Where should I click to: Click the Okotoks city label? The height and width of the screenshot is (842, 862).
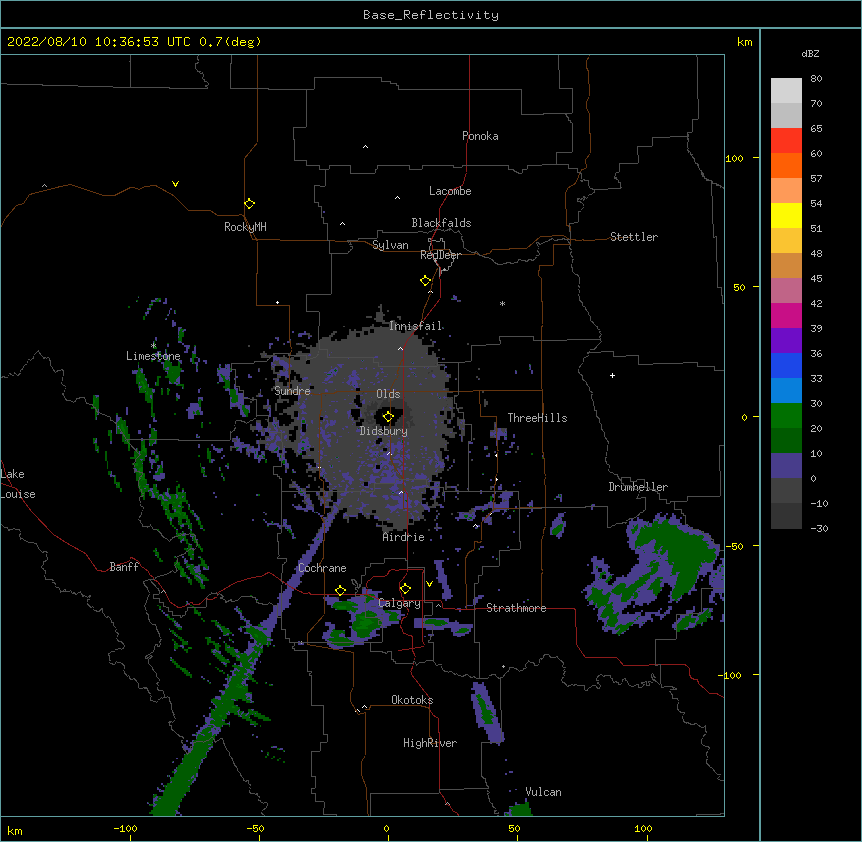point(412,700)
